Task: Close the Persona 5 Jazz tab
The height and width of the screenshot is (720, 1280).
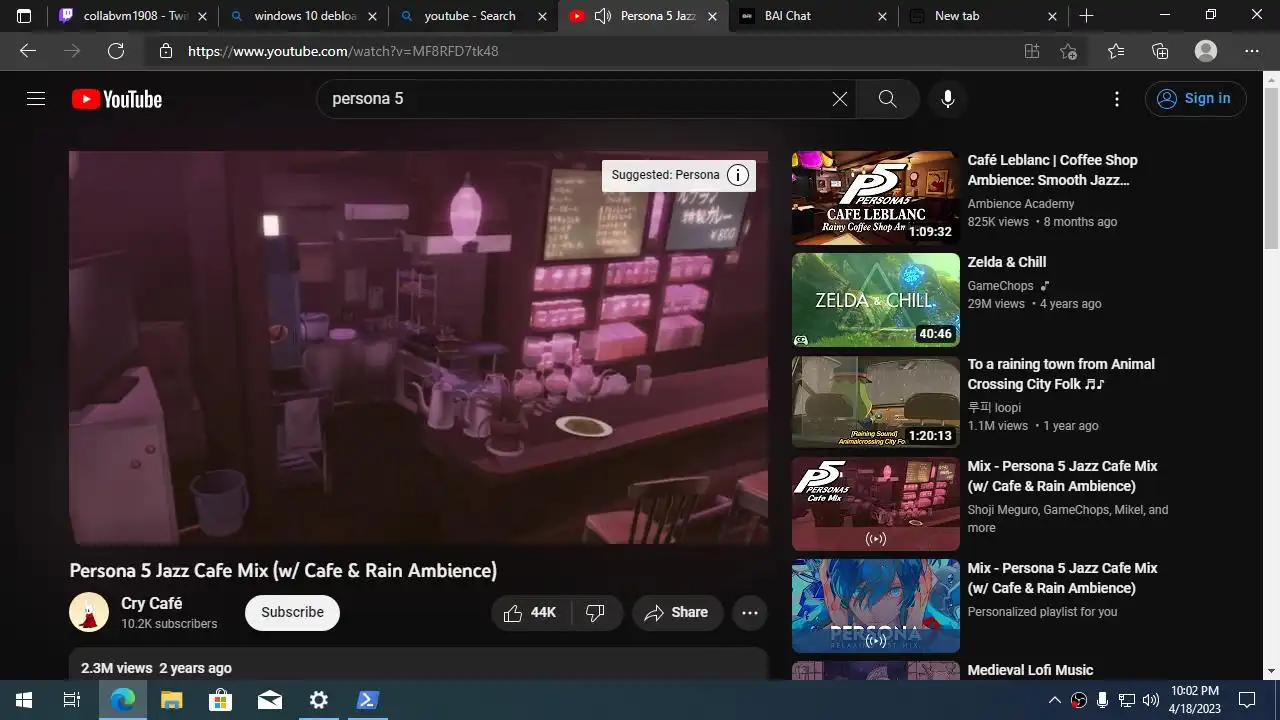Action: 714,16
